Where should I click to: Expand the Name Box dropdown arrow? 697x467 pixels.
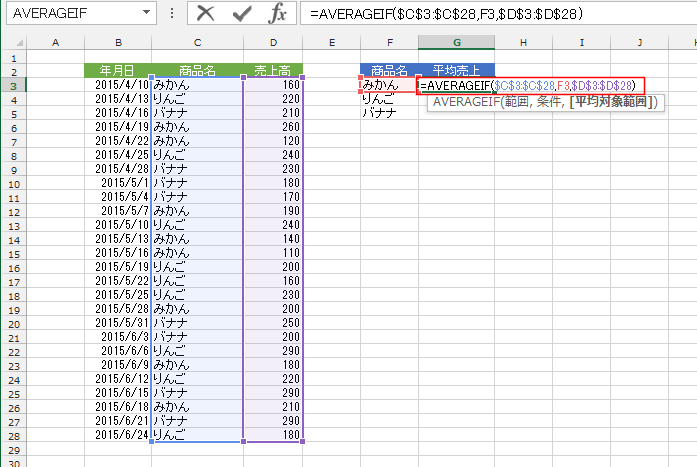(147, 14)
